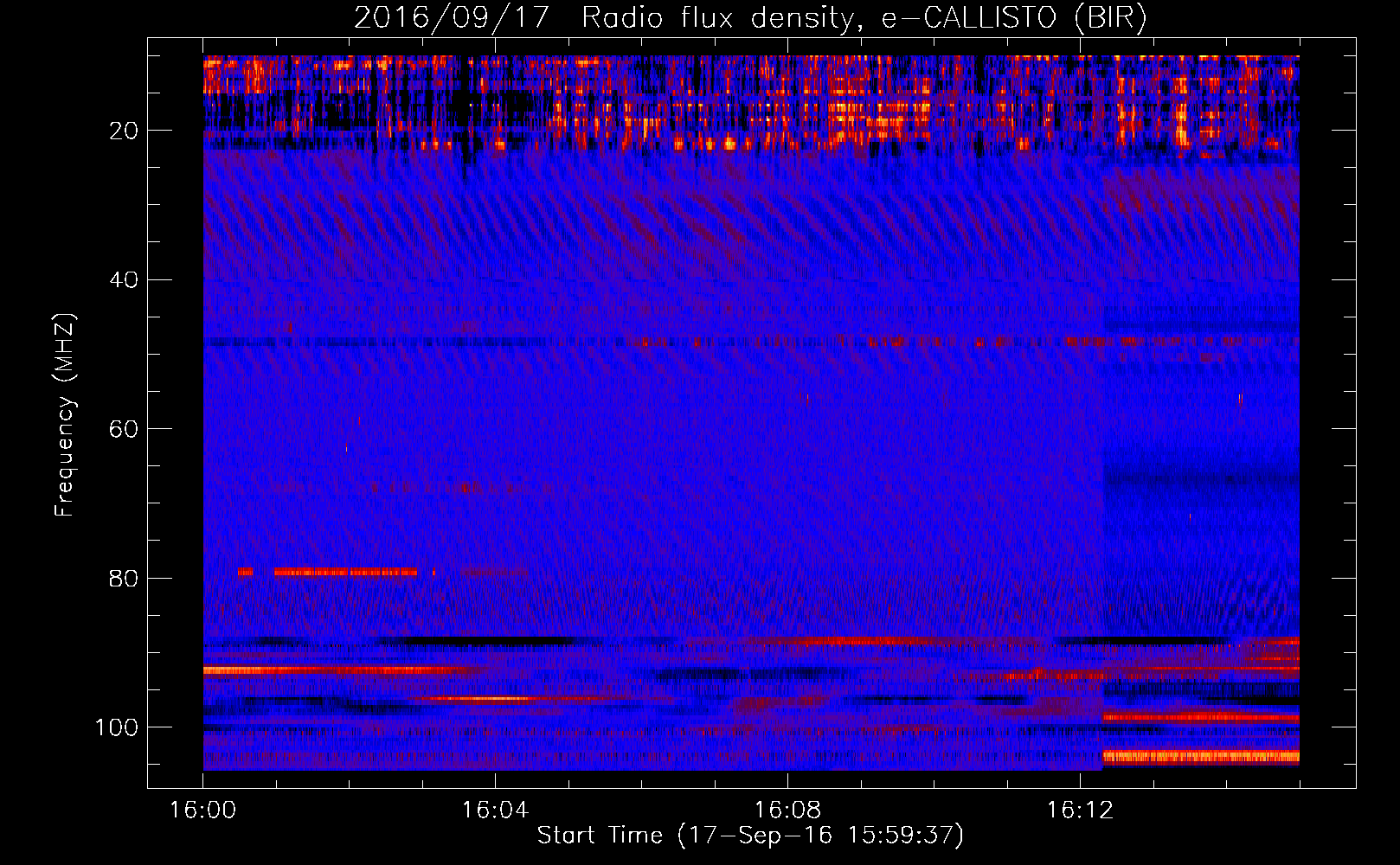Click the 16:12 time tick label
This screenshot has width=1400, height=865.
tap(1080, 811)
